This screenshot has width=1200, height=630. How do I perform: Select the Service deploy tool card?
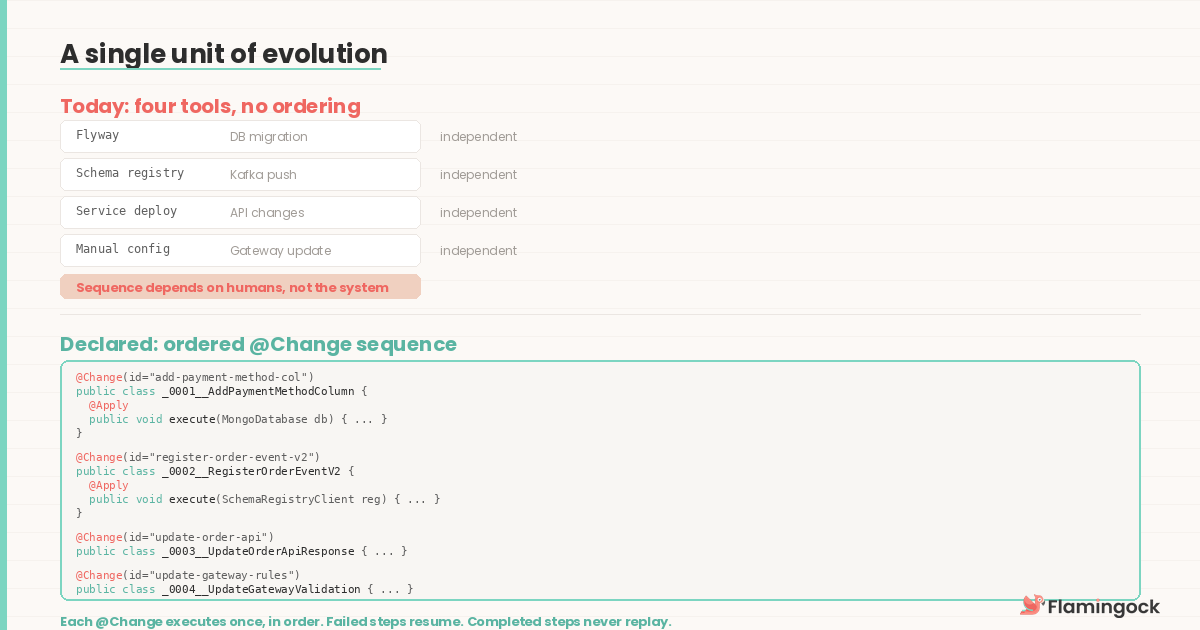(x=240, y=212)
